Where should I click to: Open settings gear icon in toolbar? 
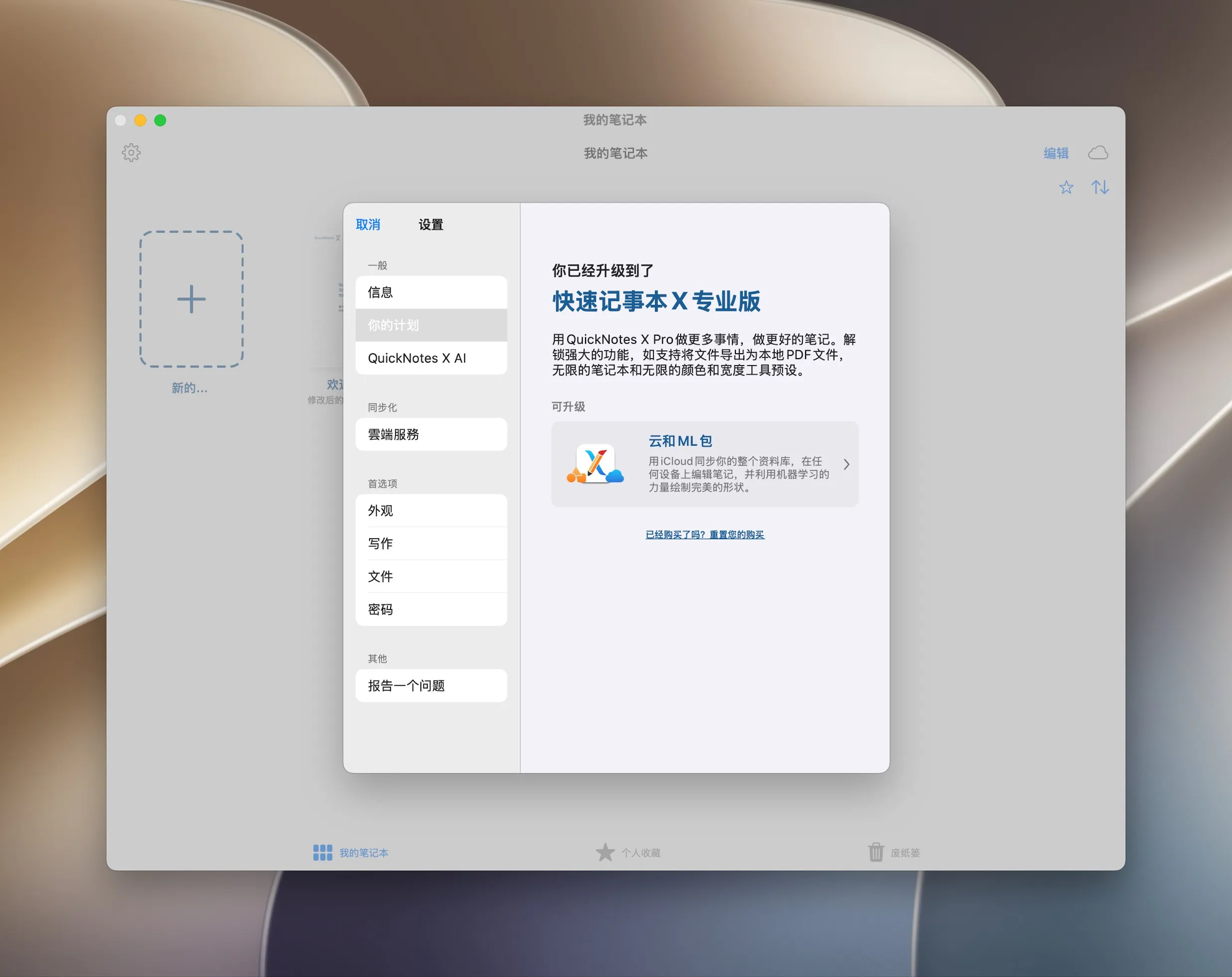(131, 153)
